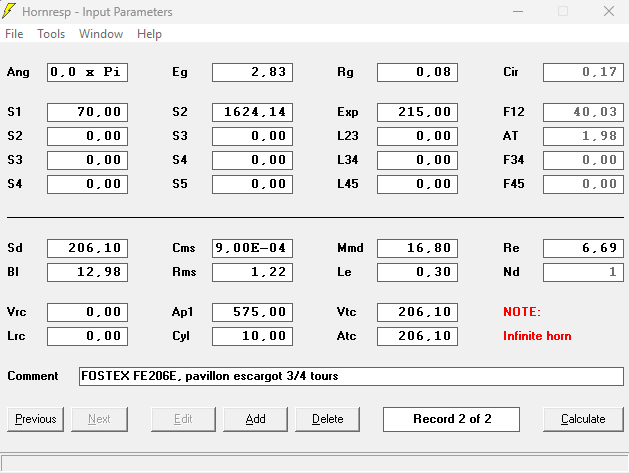Click the Cir field showing 0,17

pyautogui.click(x=583, y=72)
